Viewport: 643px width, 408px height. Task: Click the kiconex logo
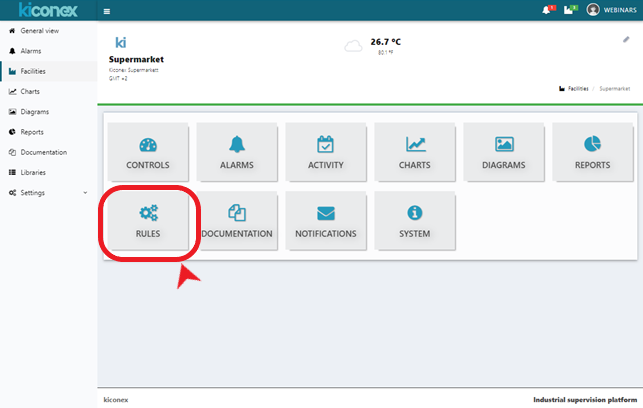(x=45, y=11)
